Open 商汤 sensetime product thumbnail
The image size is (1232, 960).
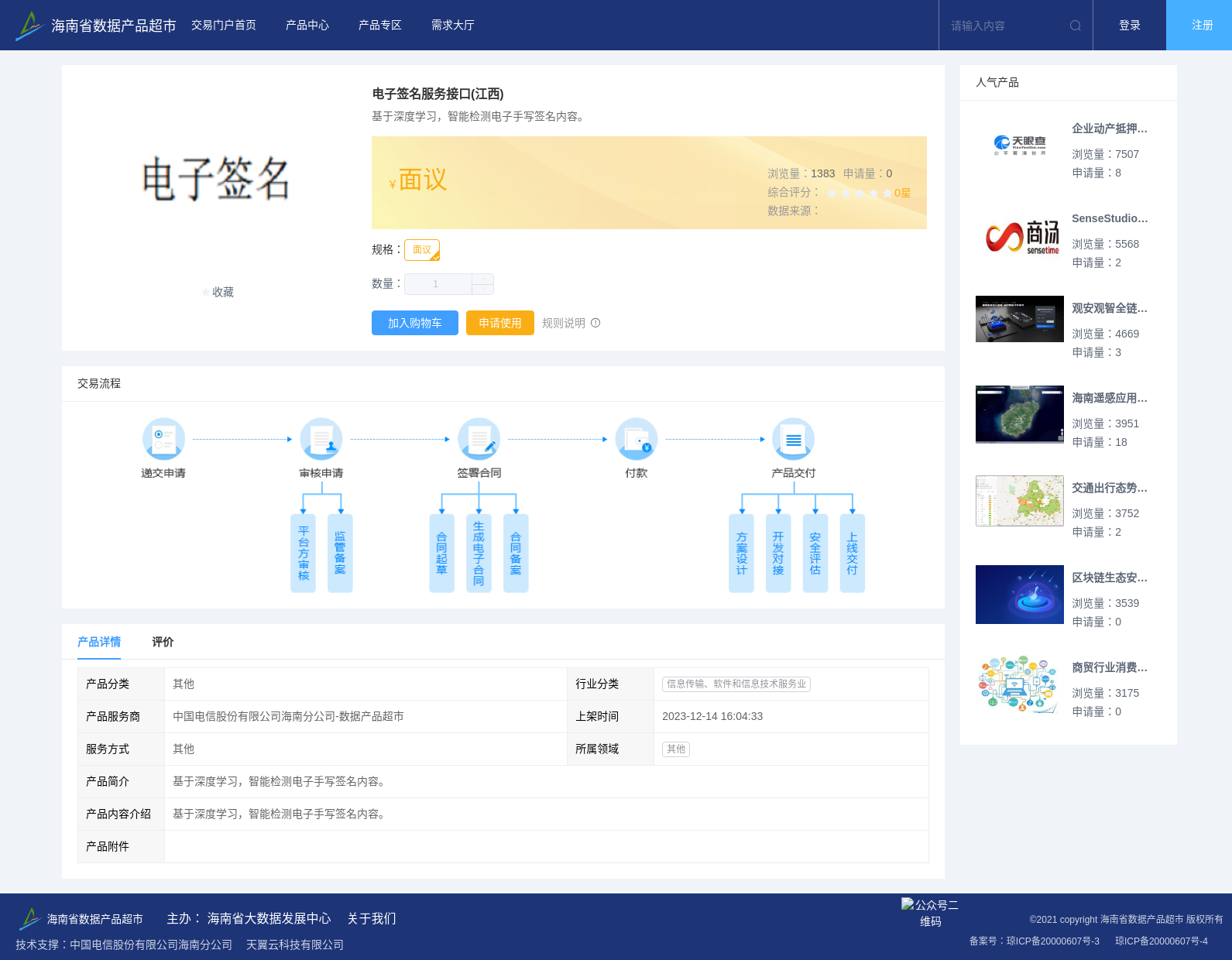click(x=1020, y=235)
